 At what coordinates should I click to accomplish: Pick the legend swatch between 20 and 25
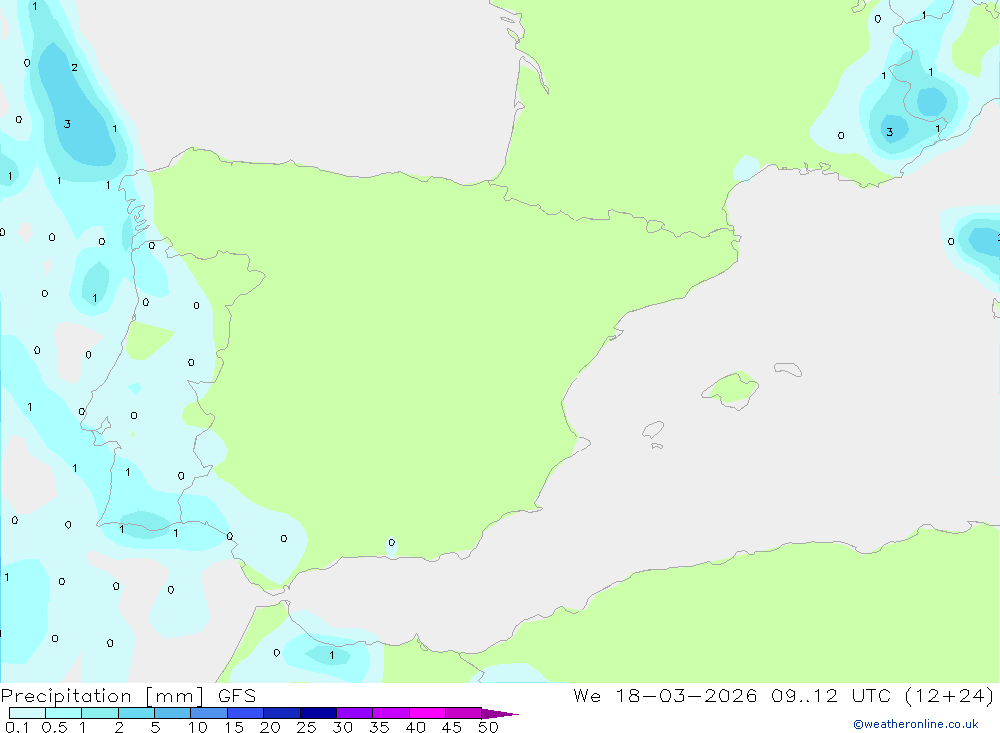(282, 713)
